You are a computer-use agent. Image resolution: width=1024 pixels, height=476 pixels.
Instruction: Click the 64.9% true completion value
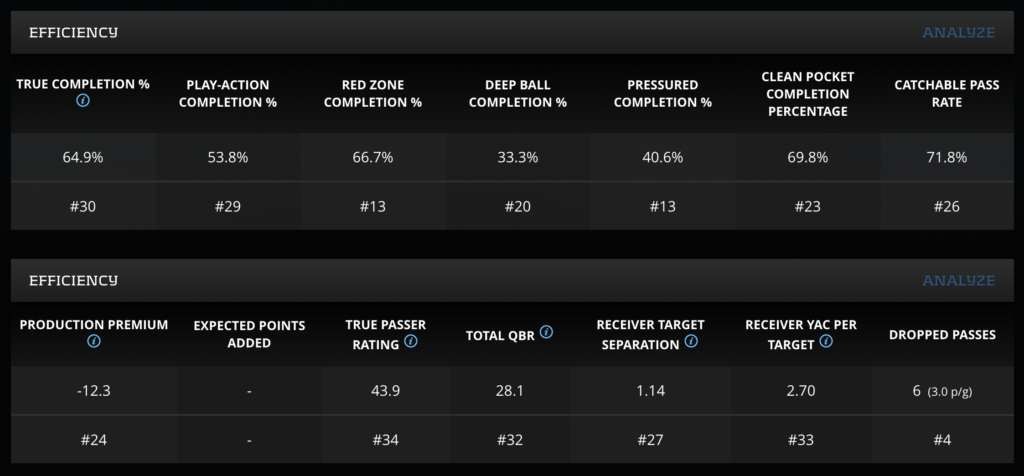[x=83, y=157]
